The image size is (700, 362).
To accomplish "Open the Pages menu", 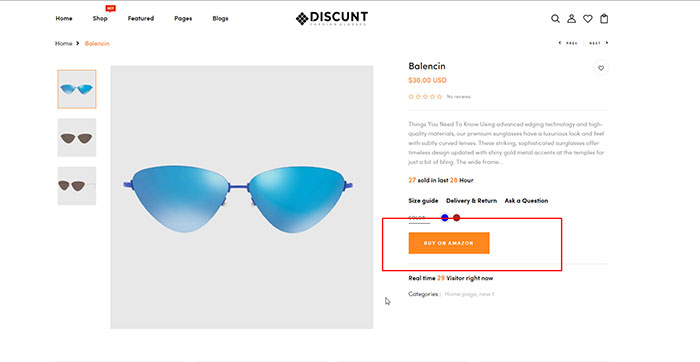I will click(183, 18).
